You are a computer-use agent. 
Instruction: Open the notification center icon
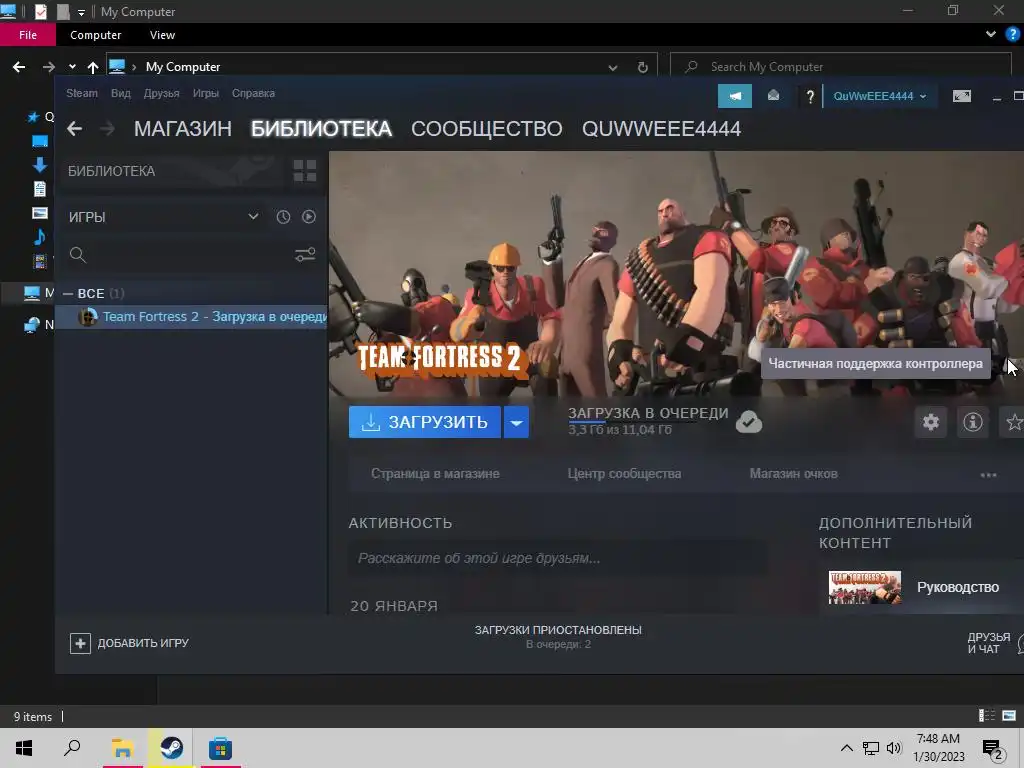pos(993,748)
